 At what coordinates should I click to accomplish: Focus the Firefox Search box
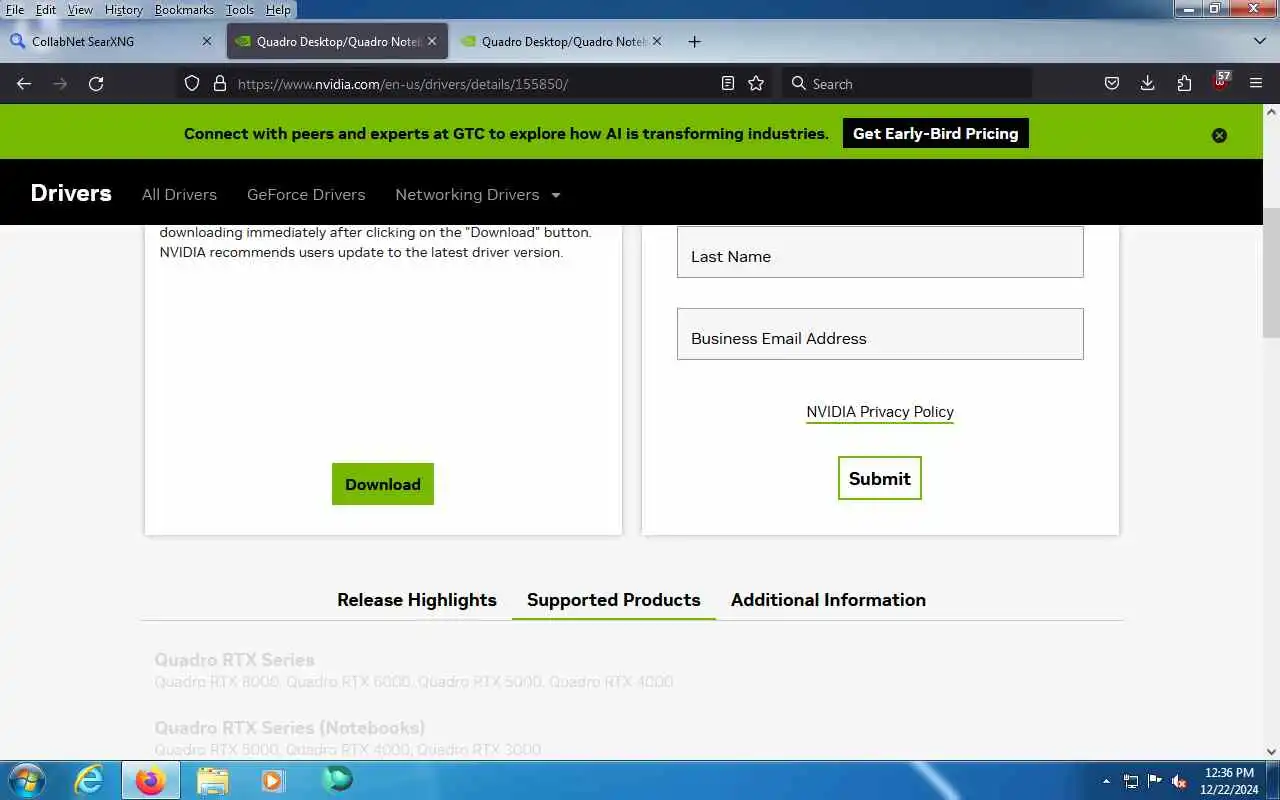click(x=905, y=84)
